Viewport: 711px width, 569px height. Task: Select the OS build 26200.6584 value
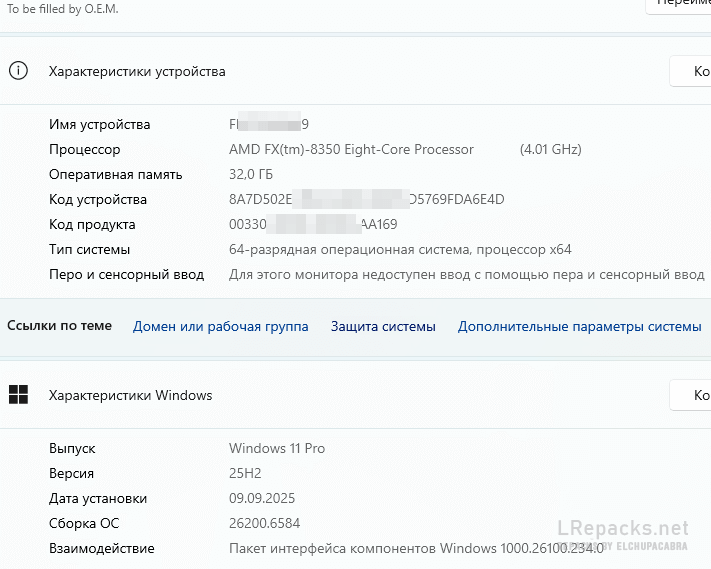coord(264,524)
